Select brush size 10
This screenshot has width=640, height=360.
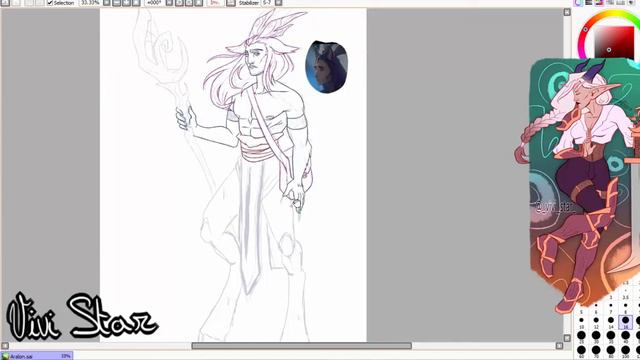click(581, 323)
